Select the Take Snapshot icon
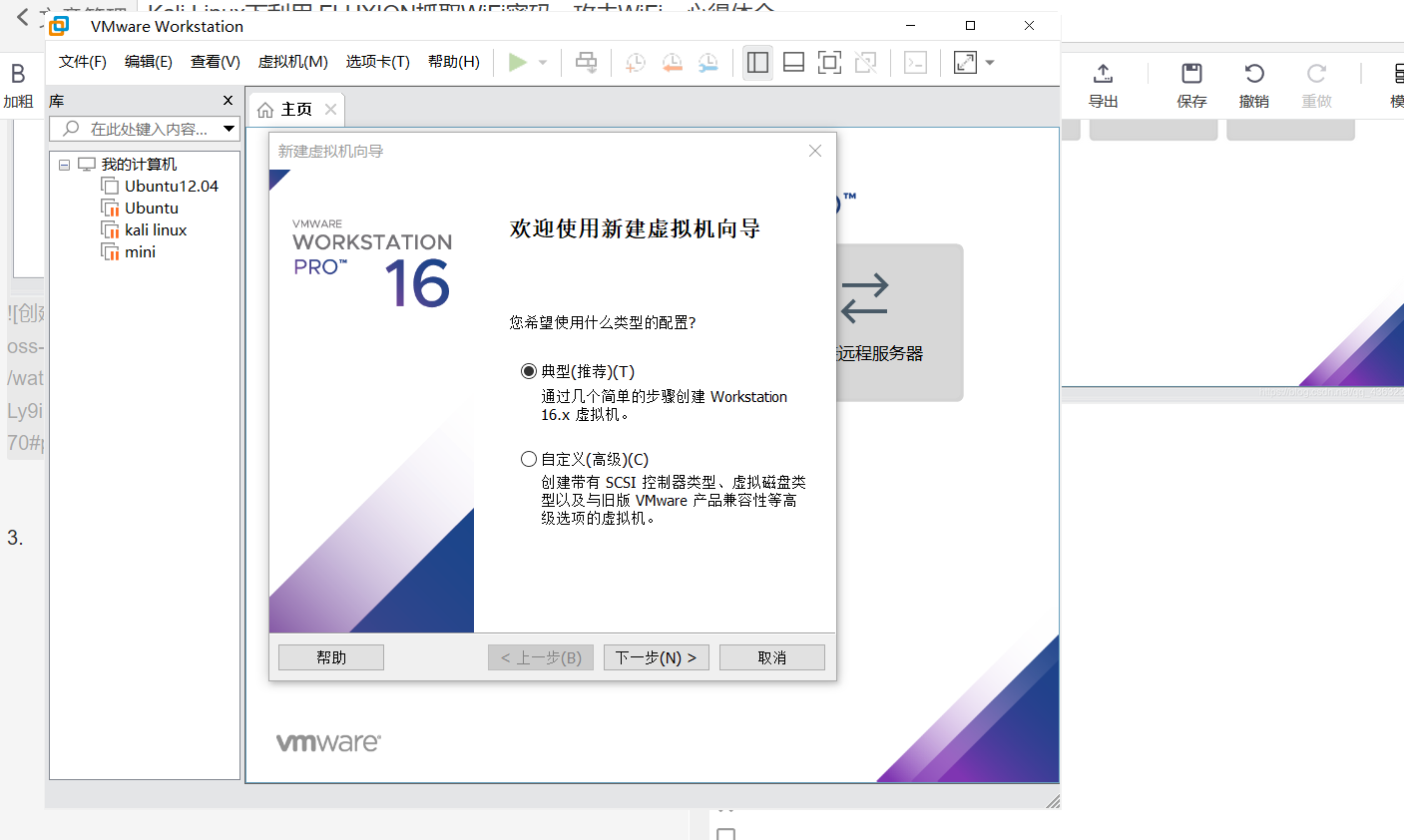This screenshot has width=1404, height=840. pos(635,62)
